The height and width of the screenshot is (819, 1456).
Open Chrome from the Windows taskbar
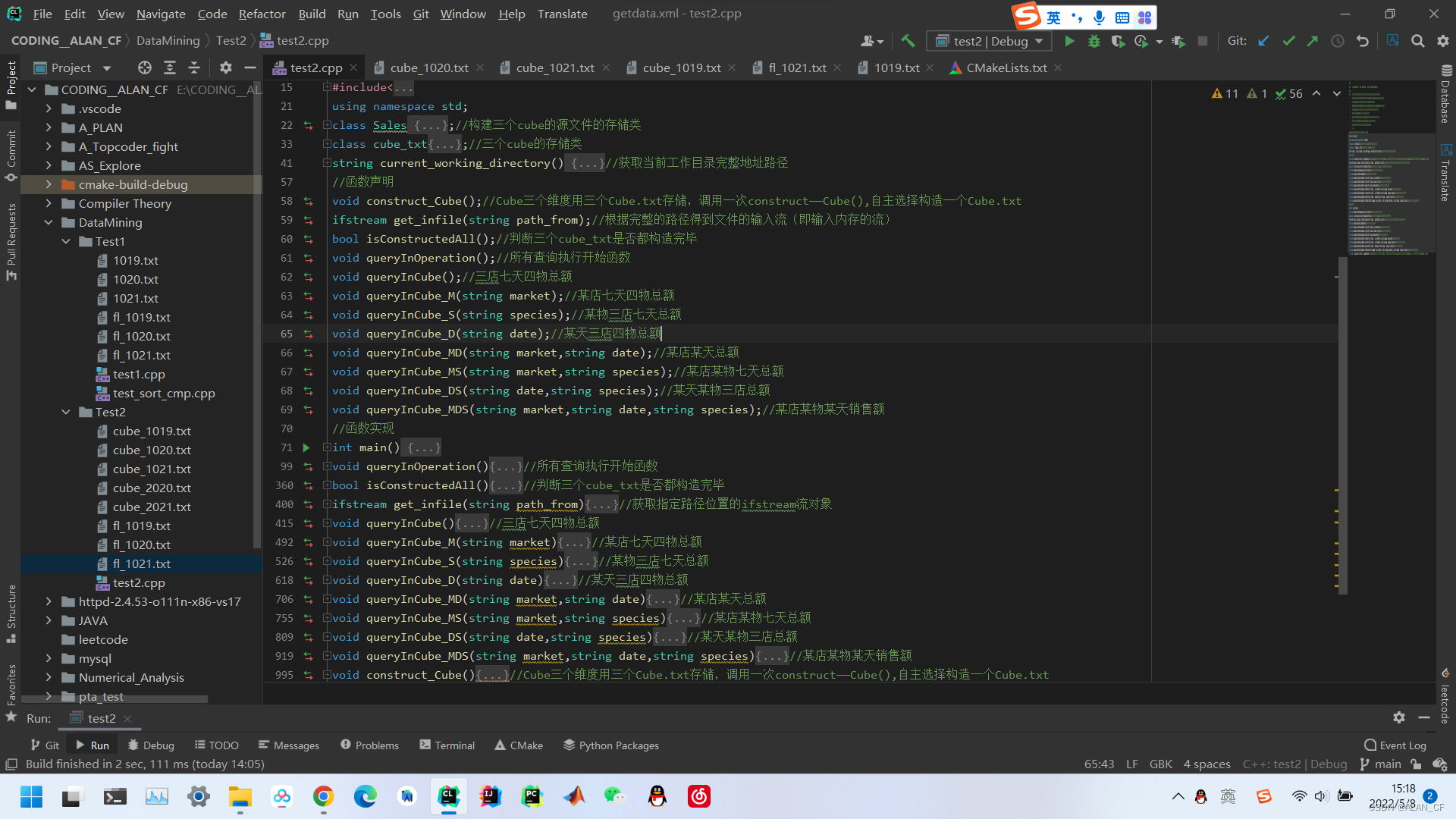324,796
